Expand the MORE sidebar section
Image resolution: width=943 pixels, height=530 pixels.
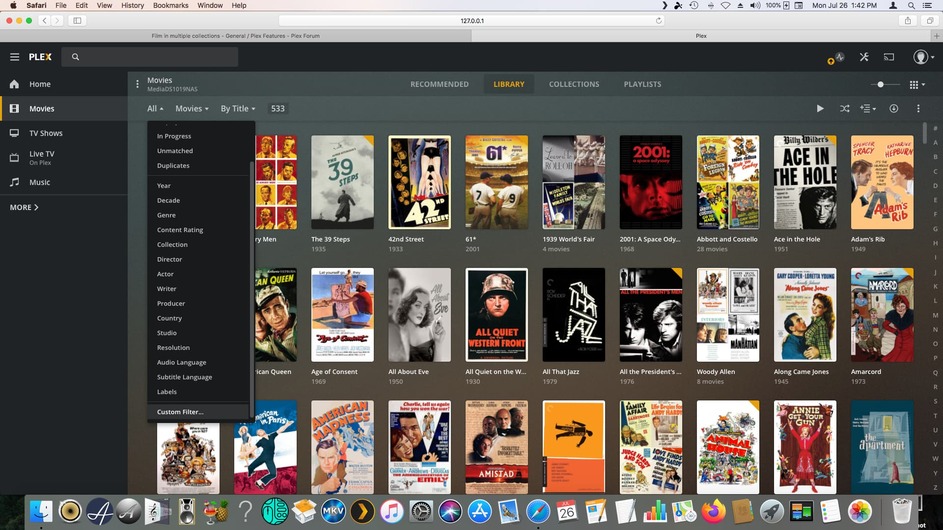(24, 207)
